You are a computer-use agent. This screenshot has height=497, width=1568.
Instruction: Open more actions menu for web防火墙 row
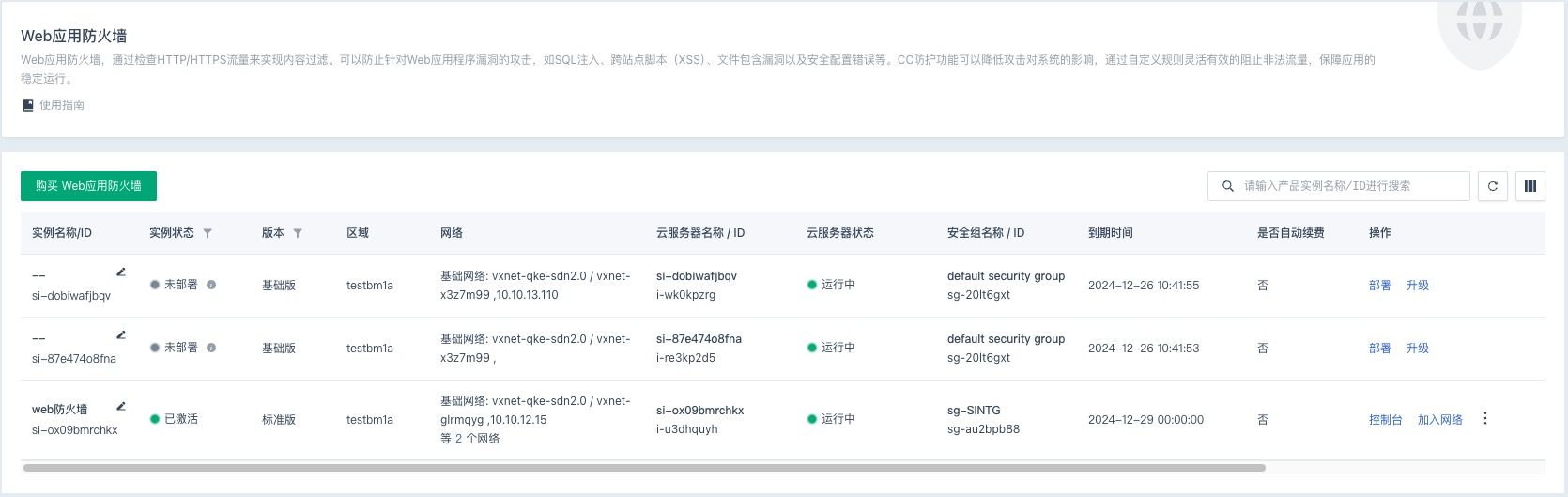pyautogui.click(x=1485, y=419)
